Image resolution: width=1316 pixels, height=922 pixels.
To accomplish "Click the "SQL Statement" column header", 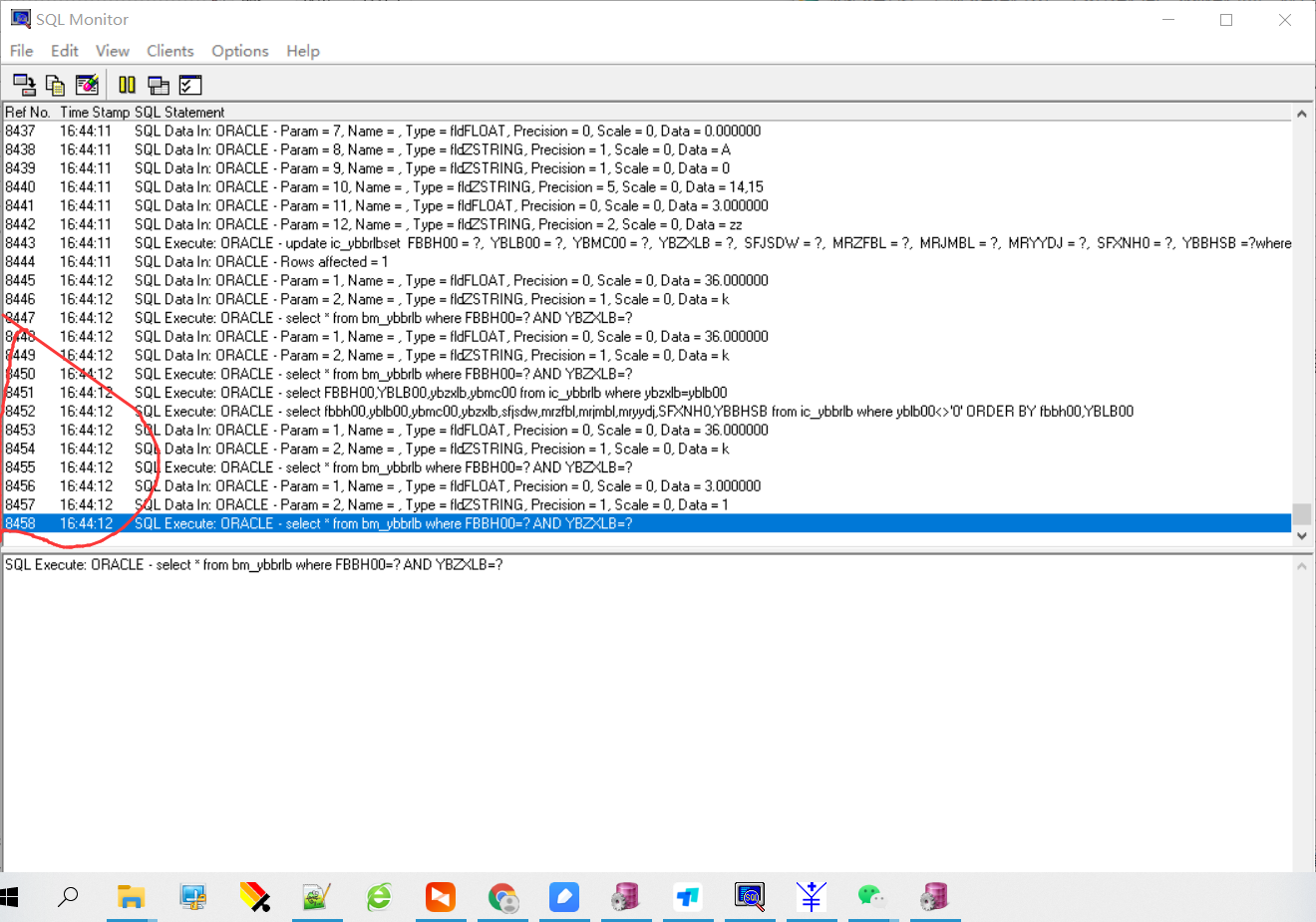I will 179,113.
